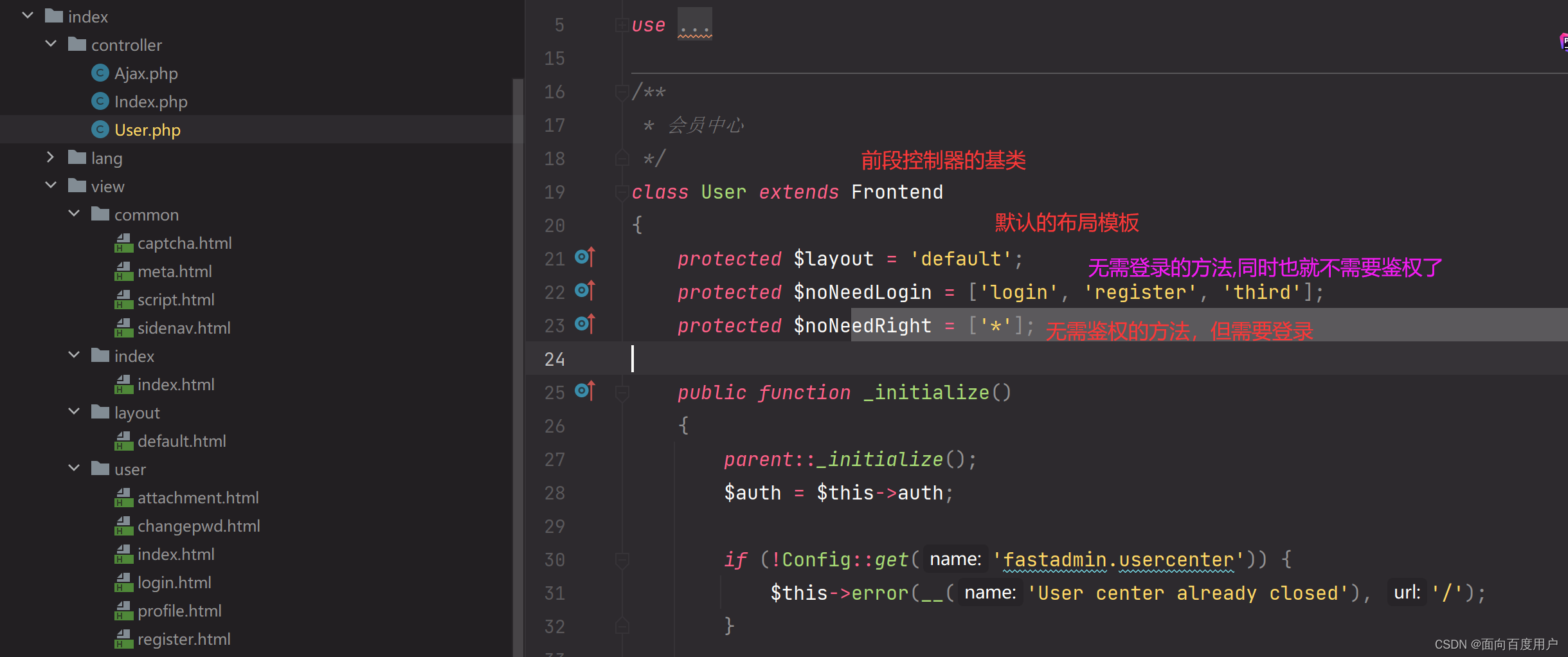1568x657 pixels.
Task: Open captcha.html from common folder
Action: coord(185,243)
